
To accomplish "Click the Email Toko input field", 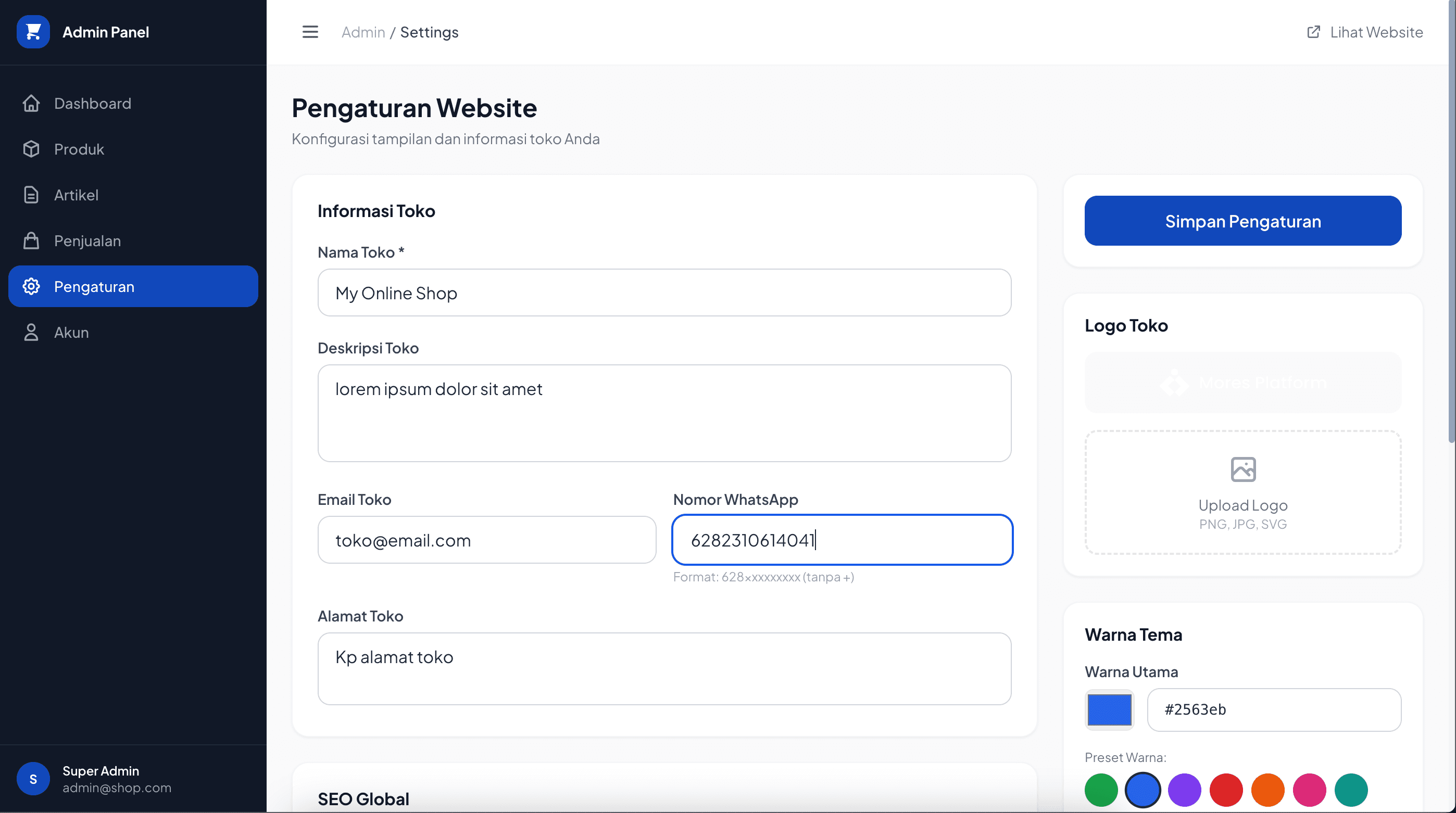I will click(x=487, y=540).
